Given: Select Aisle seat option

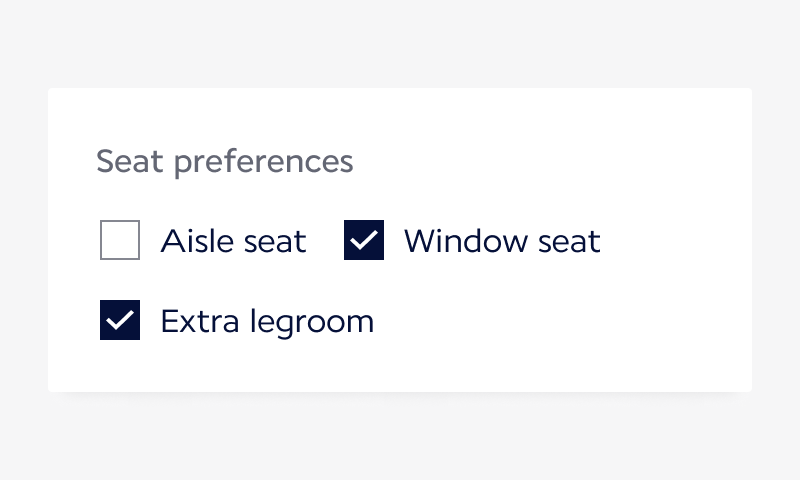Looking at the screenshot, I should (120, 241).
